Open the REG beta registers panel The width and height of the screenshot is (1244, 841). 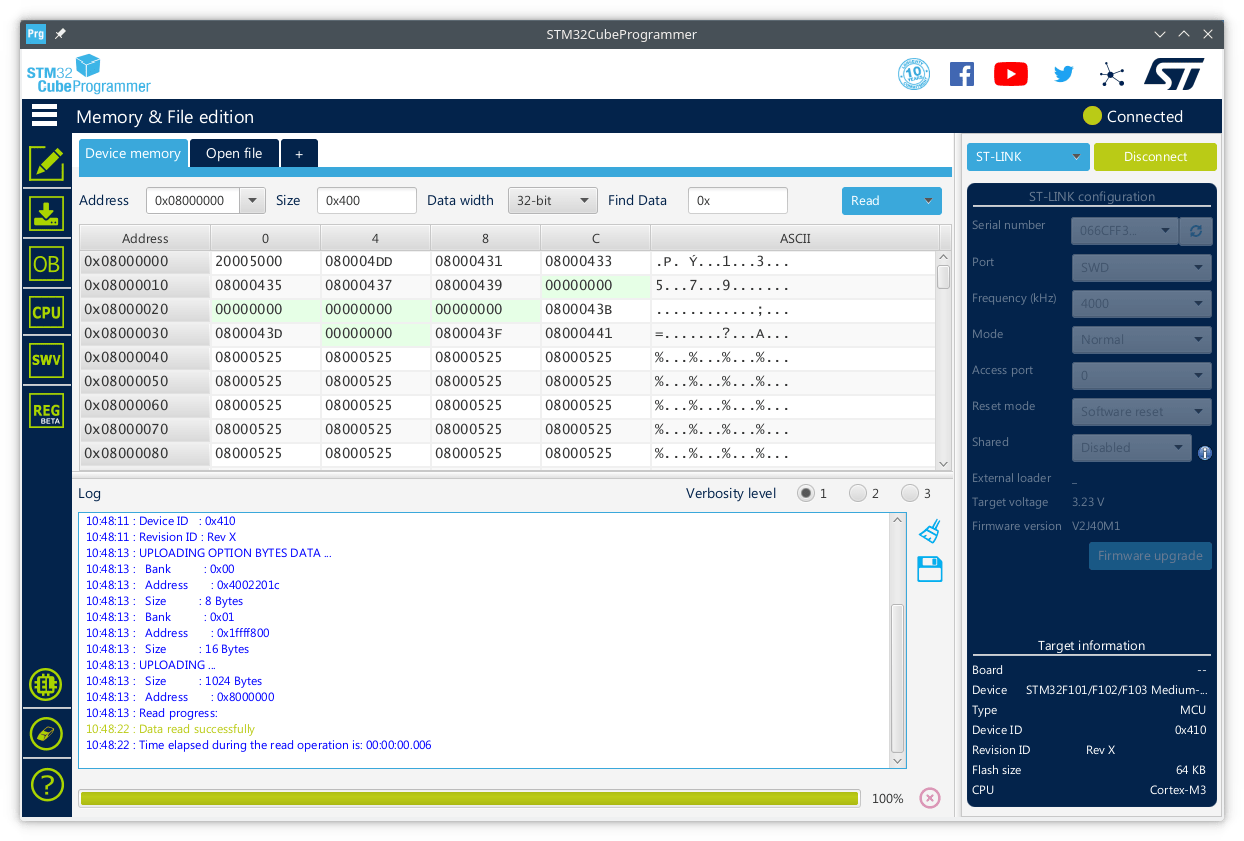point(47,411)
